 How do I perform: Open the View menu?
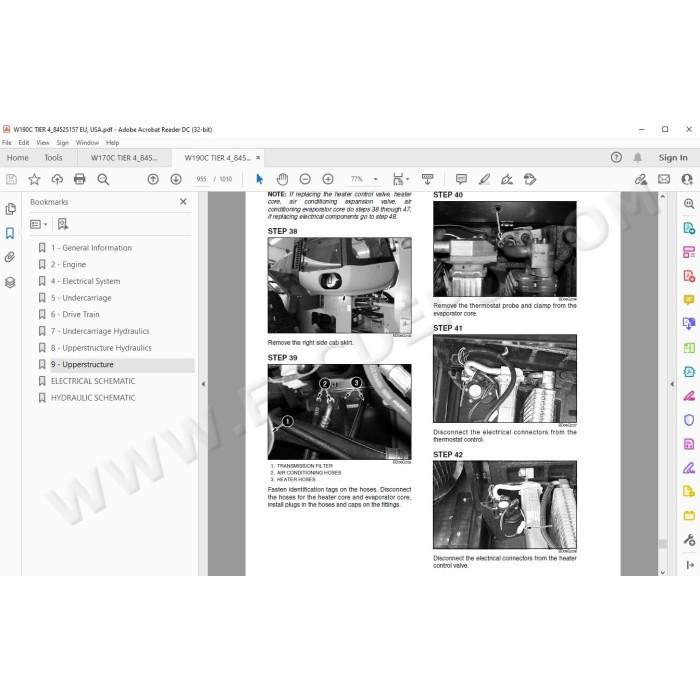(x=43, y=143)
